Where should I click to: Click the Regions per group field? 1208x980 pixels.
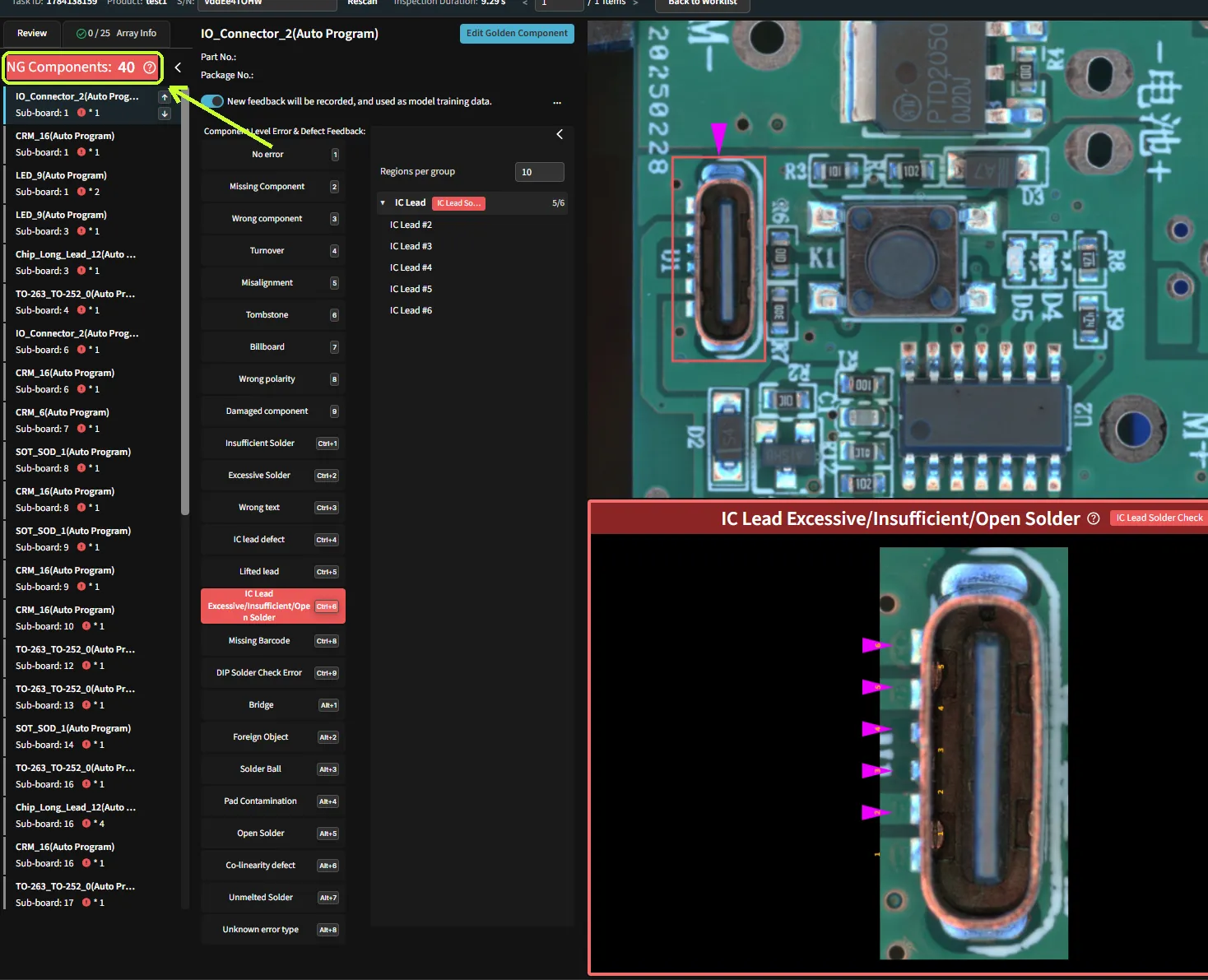click(540, 172)
